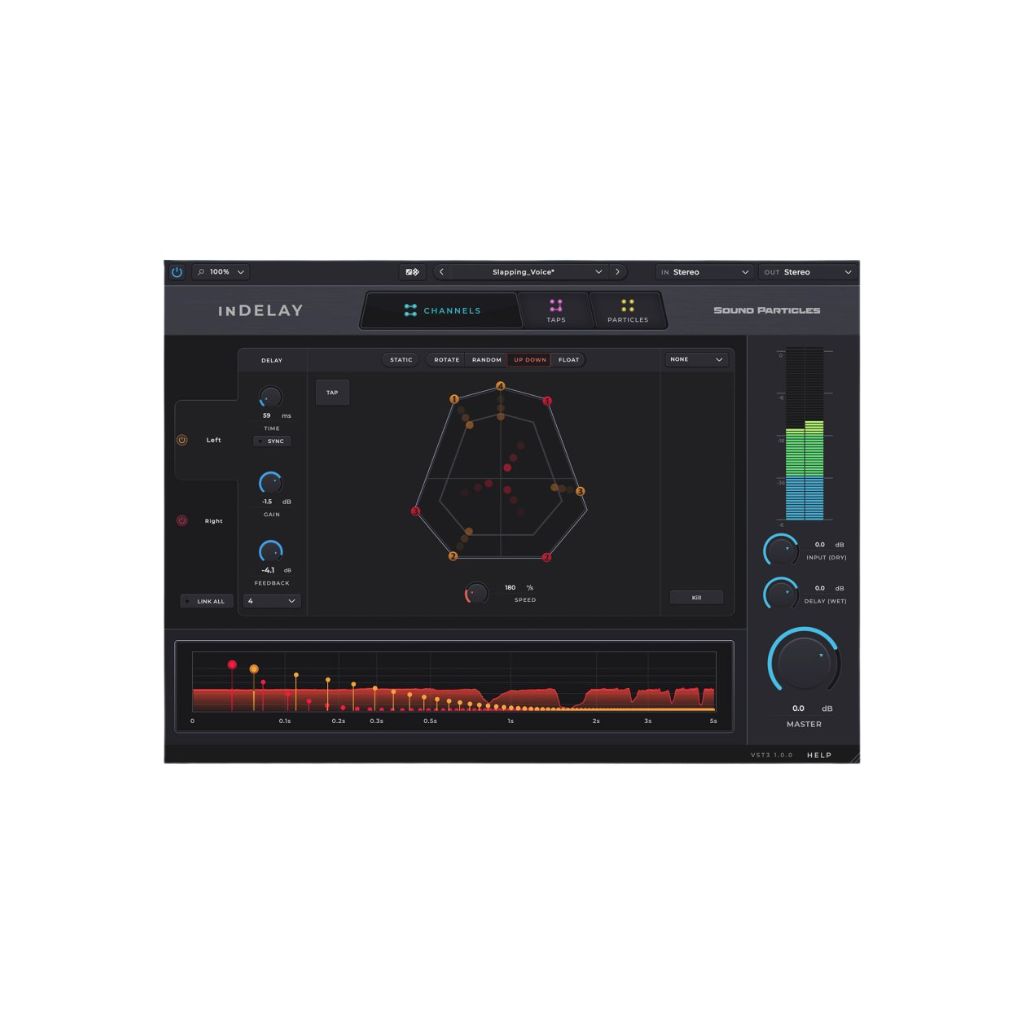The image size is (1024, 1024).
Task: Click the Input (Dry) knob
Action: point(781,551)
